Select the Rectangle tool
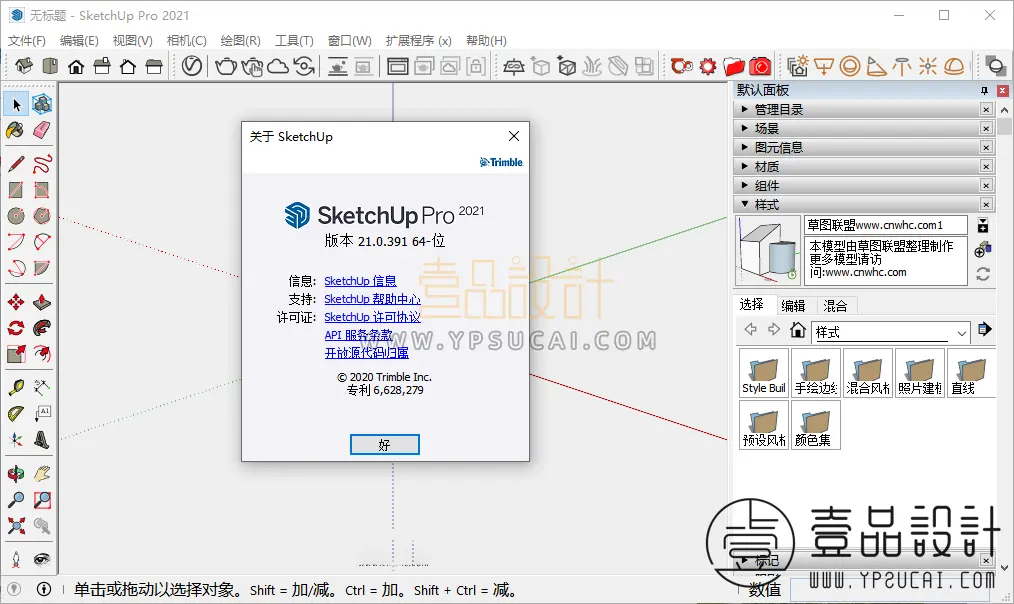1014x604 pixels. pos(16,189)
